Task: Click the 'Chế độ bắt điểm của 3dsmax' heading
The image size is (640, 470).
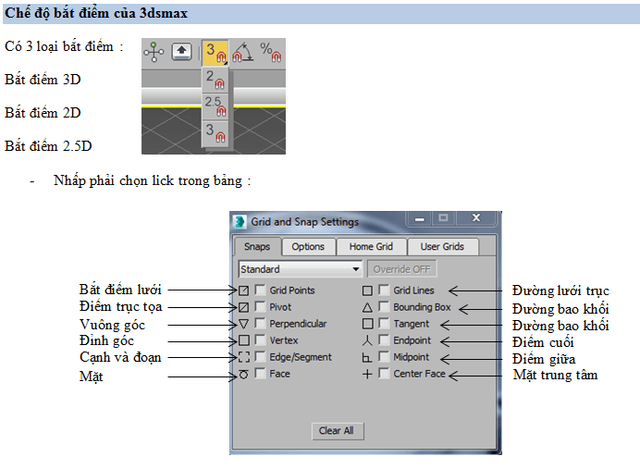Action: pos(96,13)
